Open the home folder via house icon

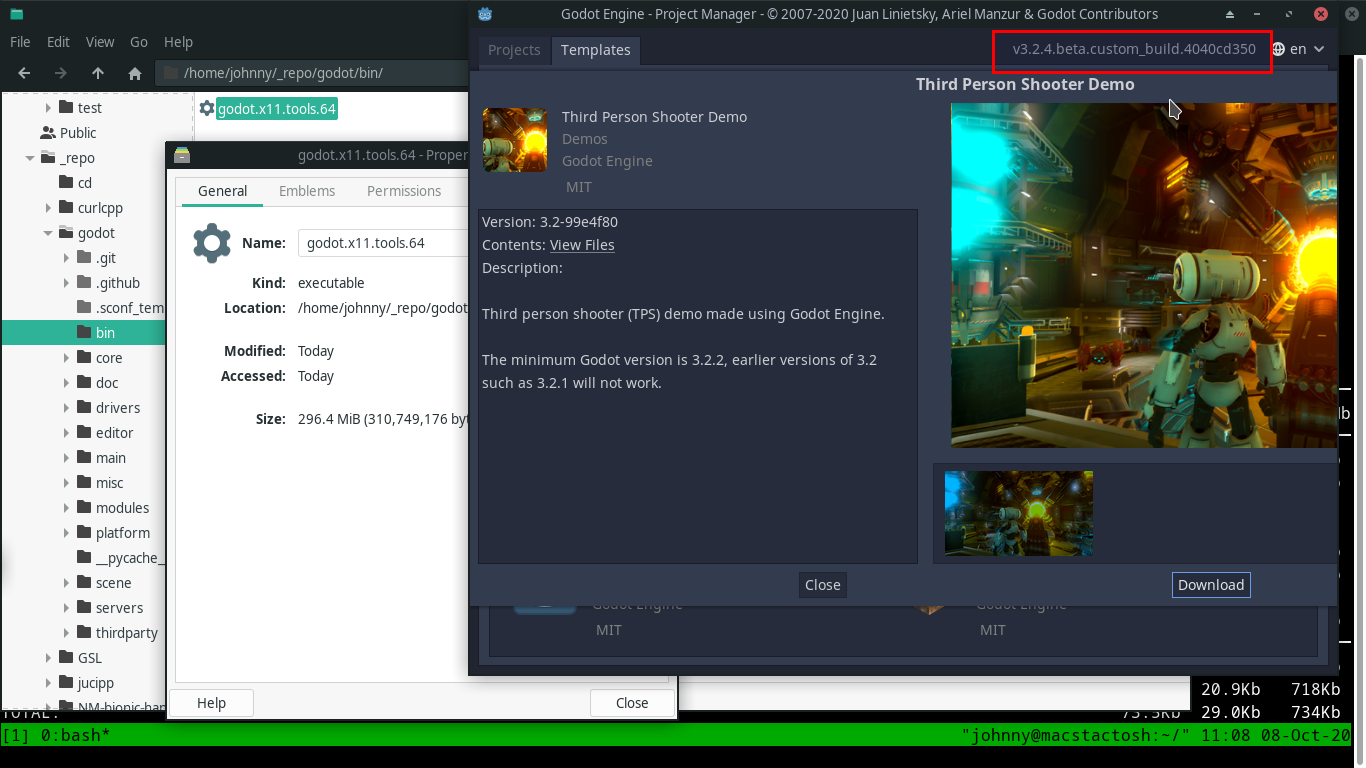pyautogui.click(x=135, y=73)
